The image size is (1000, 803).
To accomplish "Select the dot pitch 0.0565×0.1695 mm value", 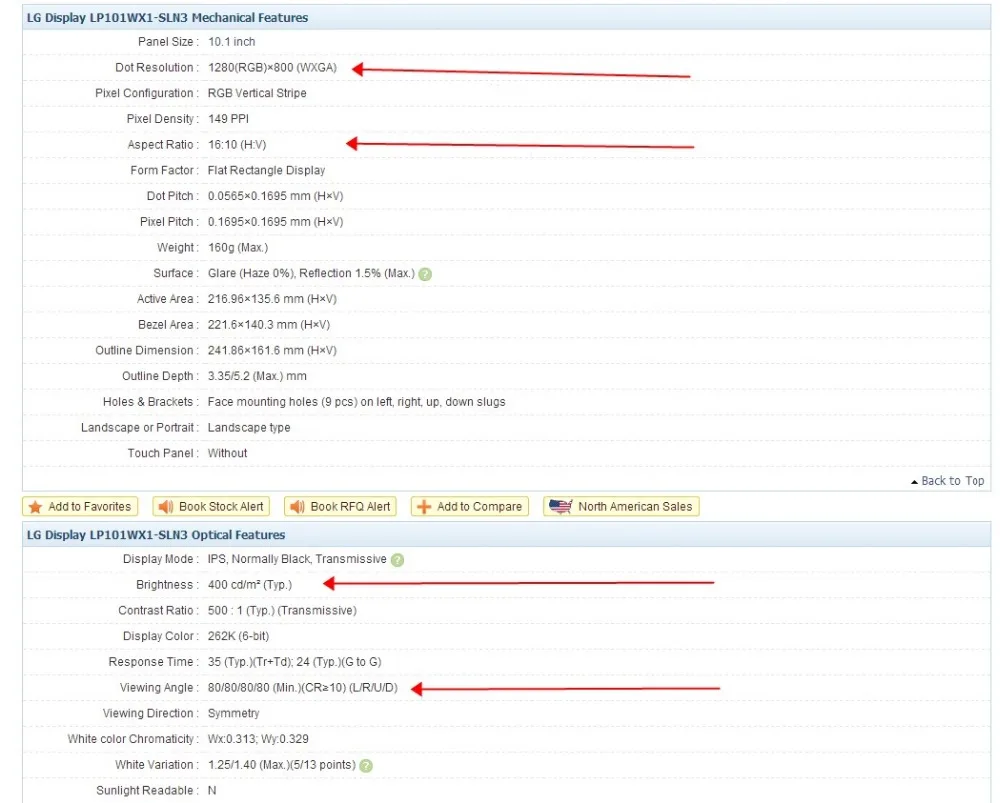I will pyautogui.click(x=276, y=196).
